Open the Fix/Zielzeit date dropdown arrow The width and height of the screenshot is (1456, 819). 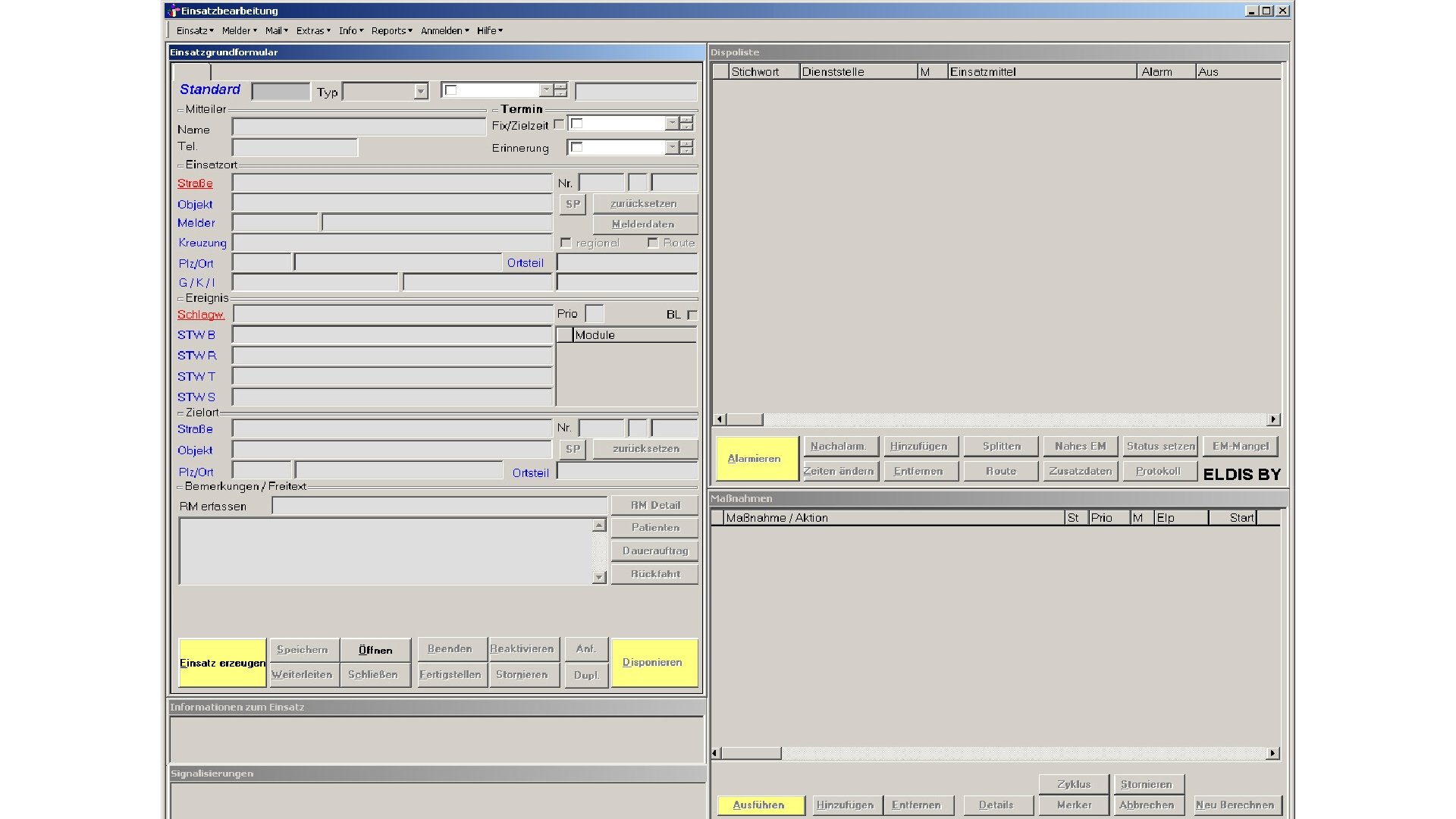tap(671, 123)
